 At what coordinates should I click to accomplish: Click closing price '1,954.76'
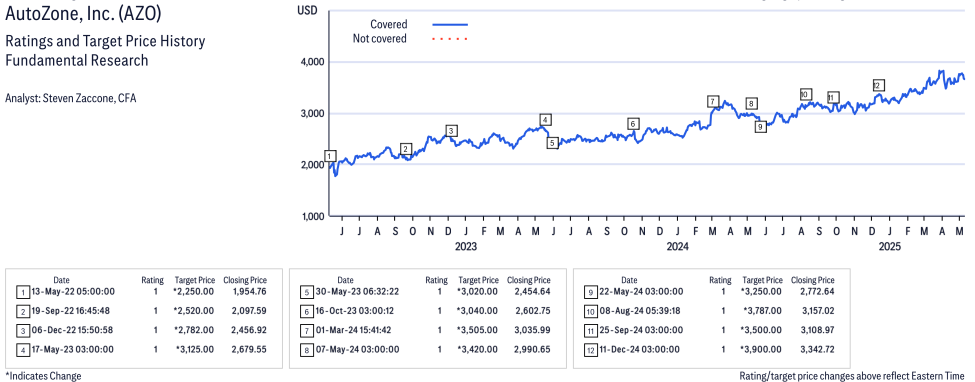click(x=249, y=291)
